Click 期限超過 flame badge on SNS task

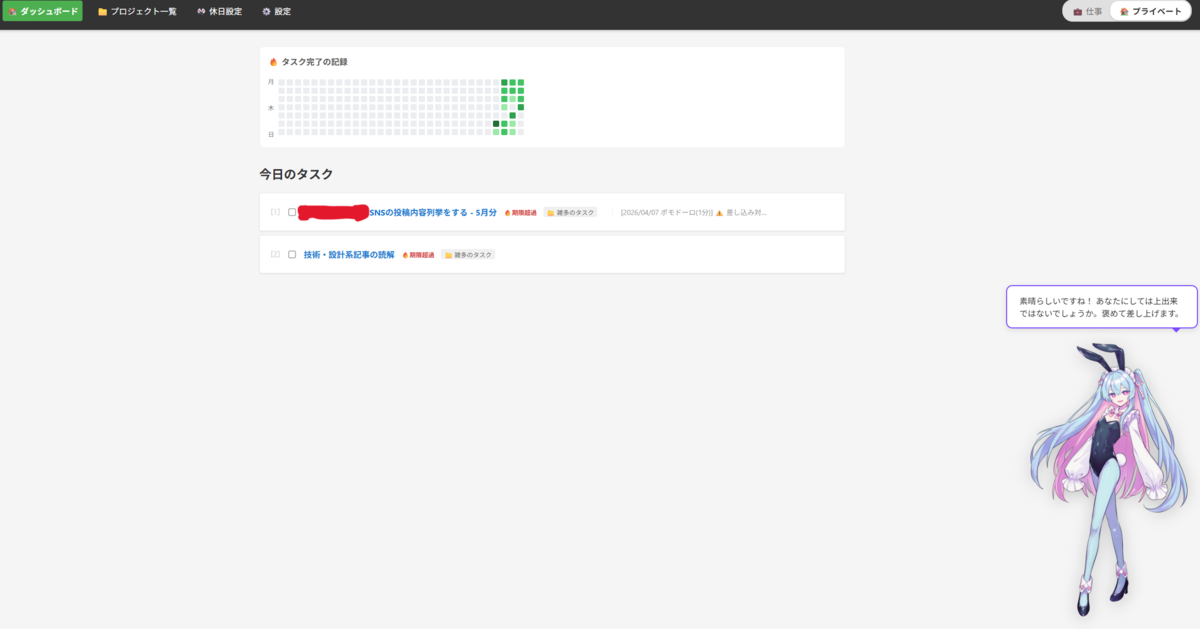coord(521,212)
